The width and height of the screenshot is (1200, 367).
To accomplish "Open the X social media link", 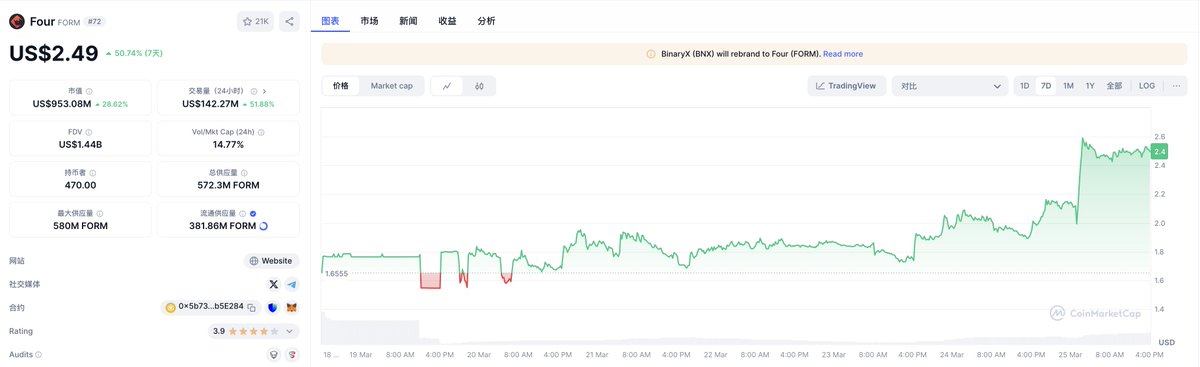I will (275, 285).
